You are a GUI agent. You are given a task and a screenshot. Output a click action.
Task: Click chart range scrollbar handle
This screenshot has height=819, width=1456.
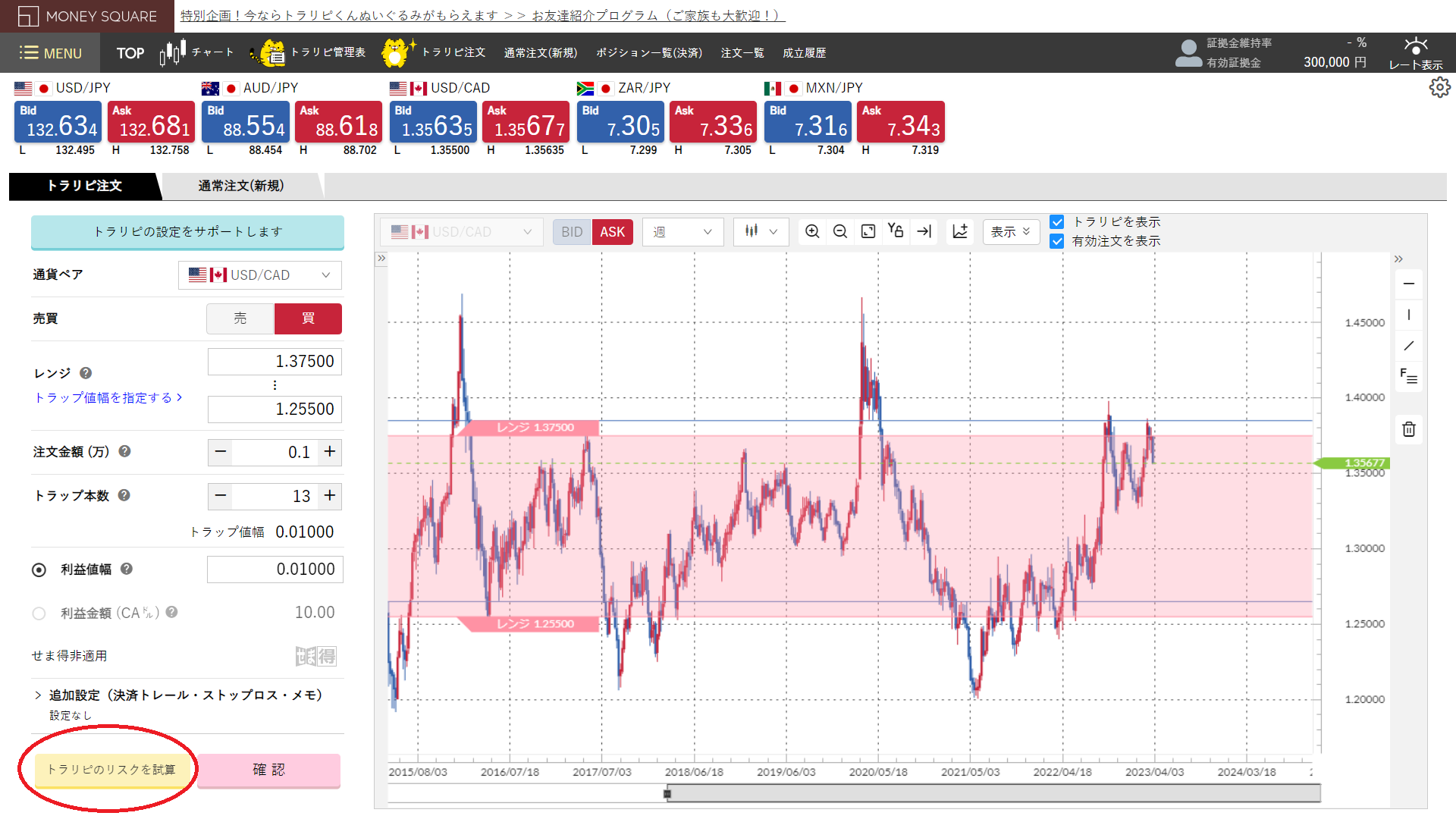667,794
